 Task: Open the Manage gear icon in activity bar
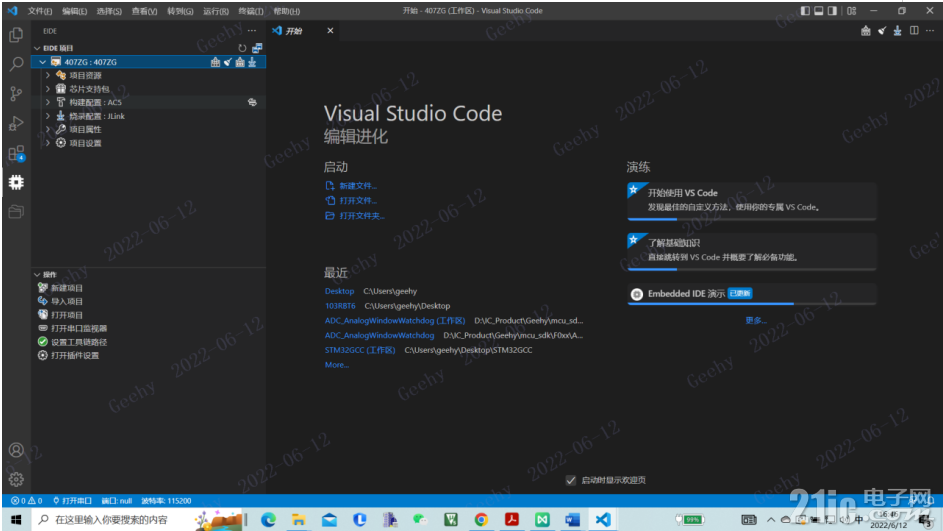point(16,479)
